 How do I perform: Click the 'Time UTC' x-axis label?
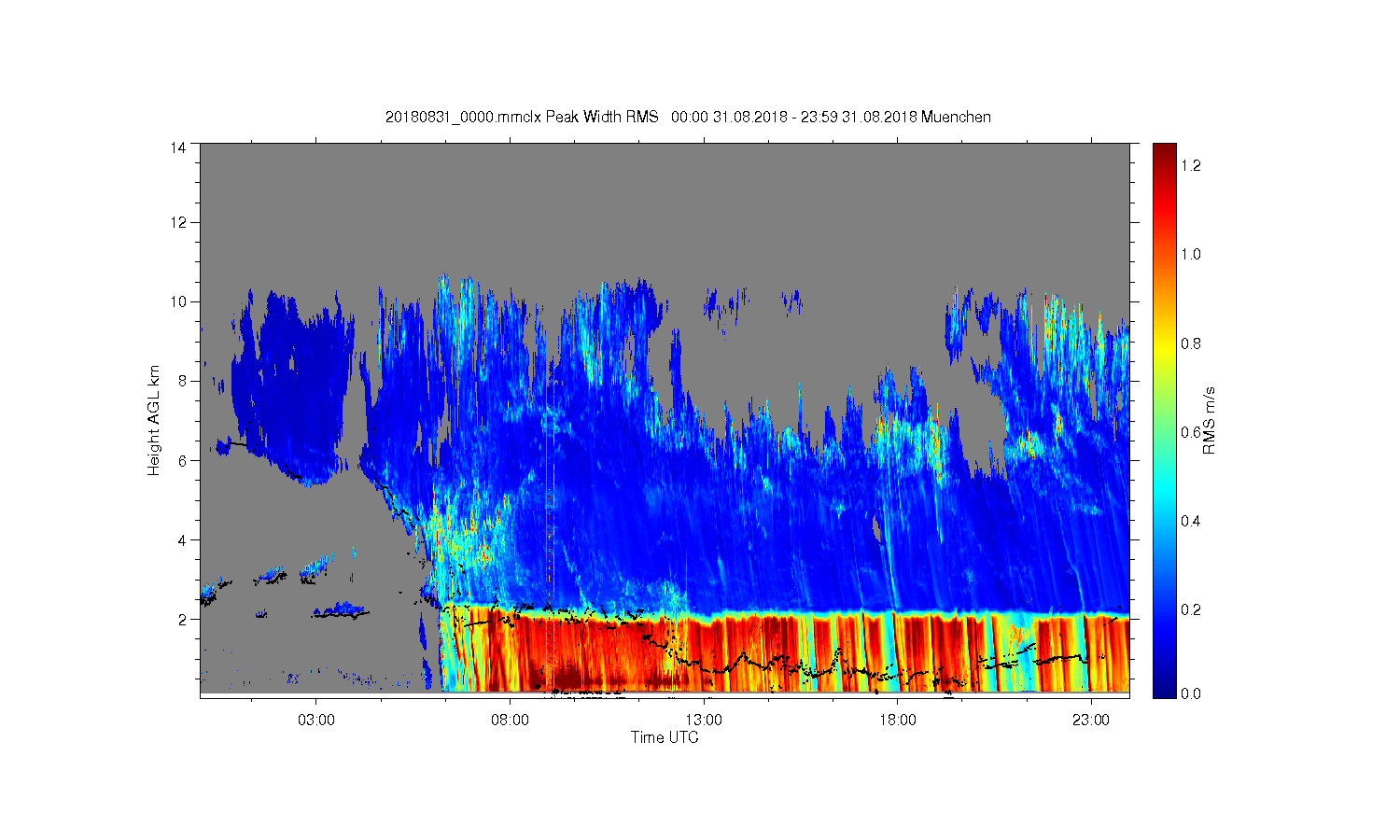click(x=665, y=737)
